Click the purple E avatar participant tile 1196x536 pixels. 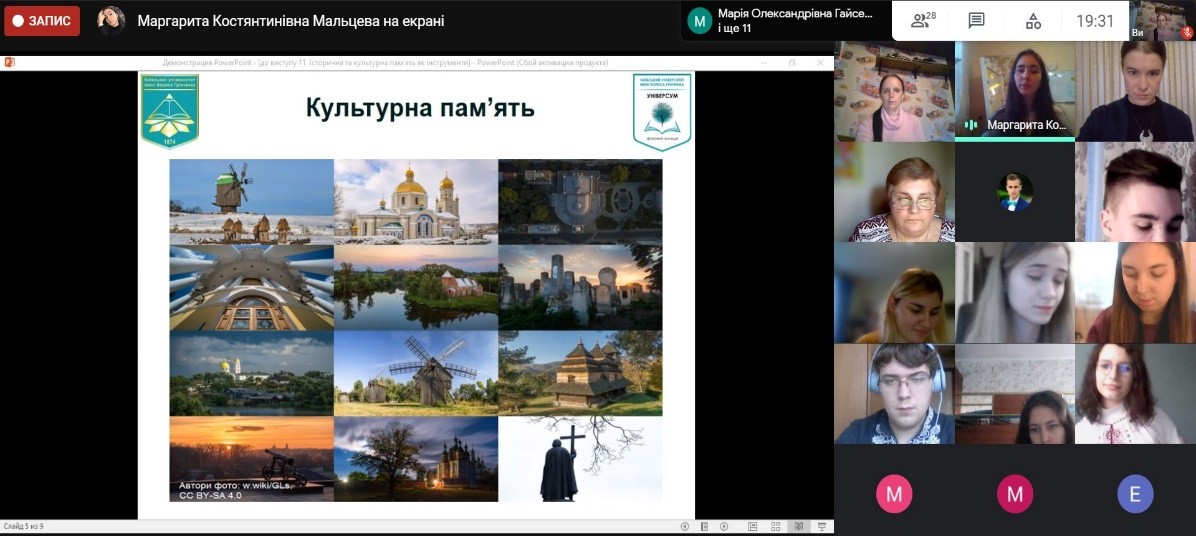tap(1135, 493)
